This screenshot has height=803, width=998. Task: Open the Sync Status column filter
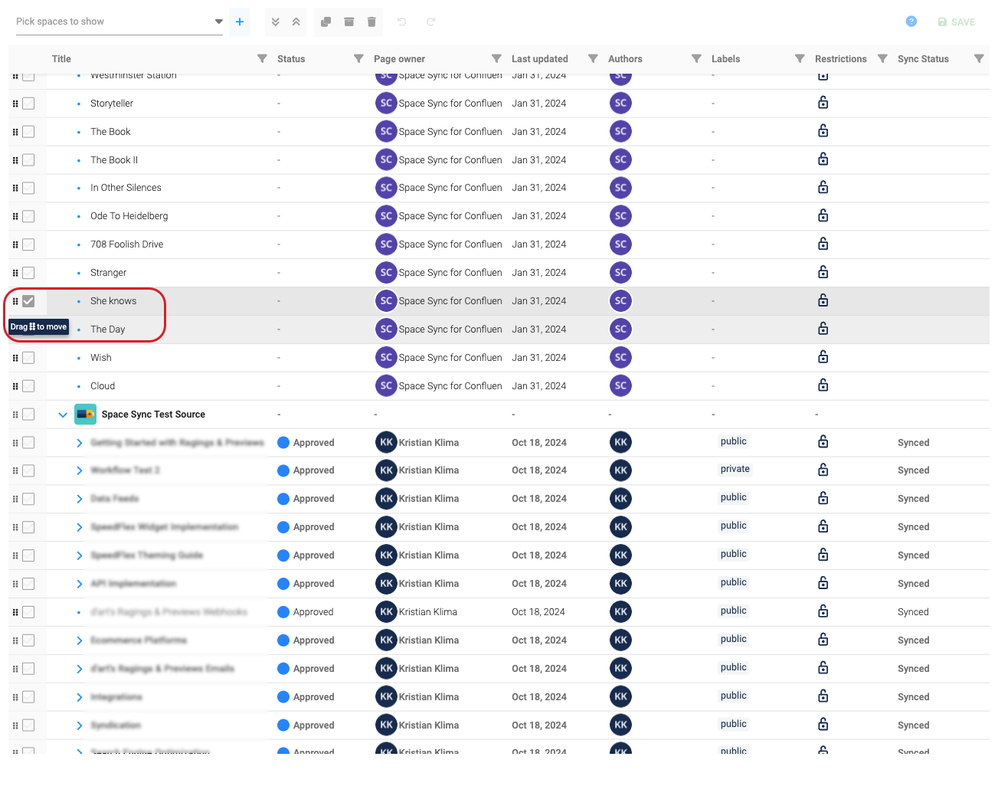click(979, 59)
